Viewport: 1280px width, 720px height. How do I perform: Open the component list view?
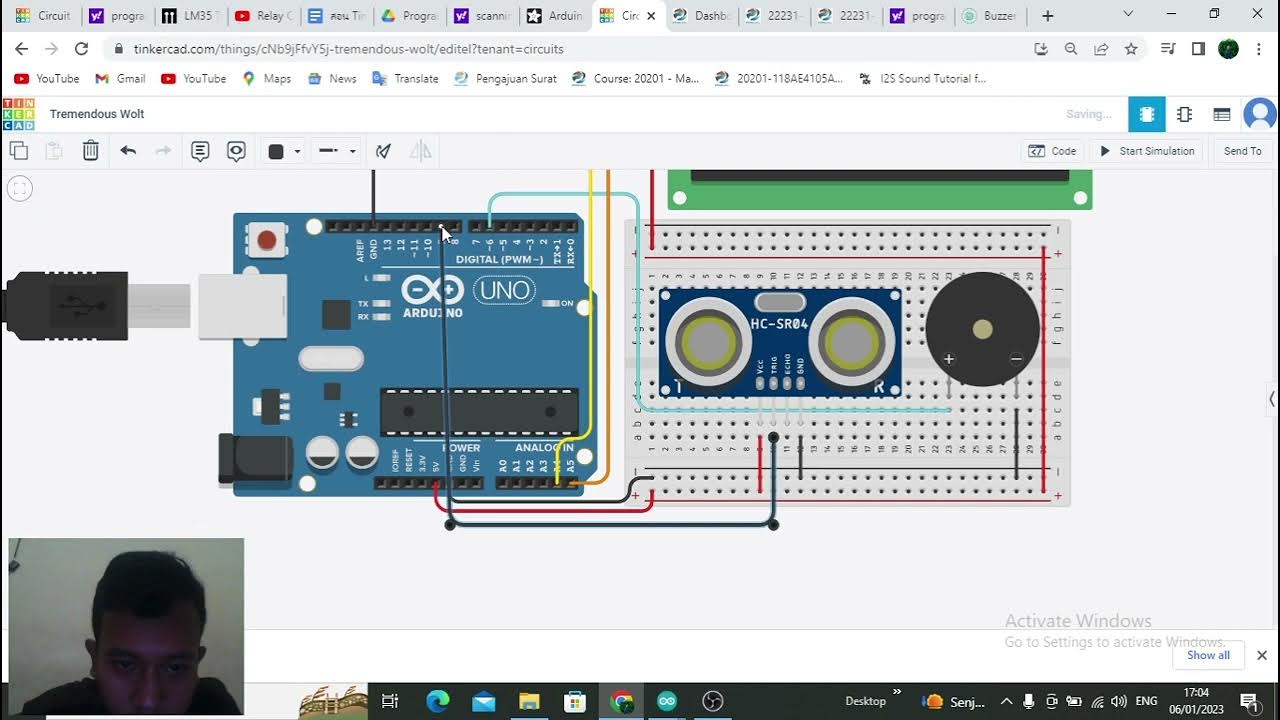1222,114
